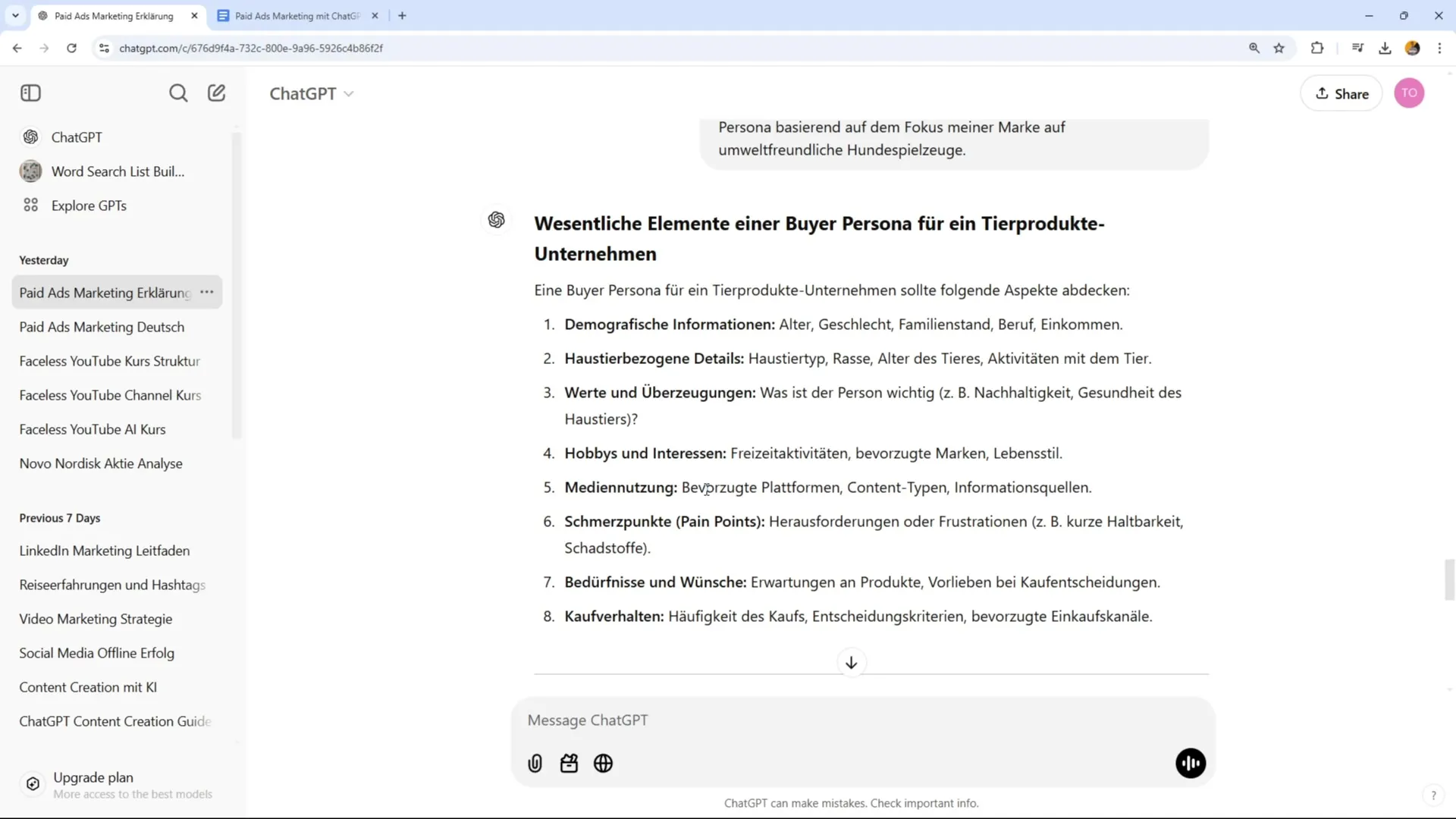Toggle the ChatGPT sidebar panel icon

coord(30,93)
